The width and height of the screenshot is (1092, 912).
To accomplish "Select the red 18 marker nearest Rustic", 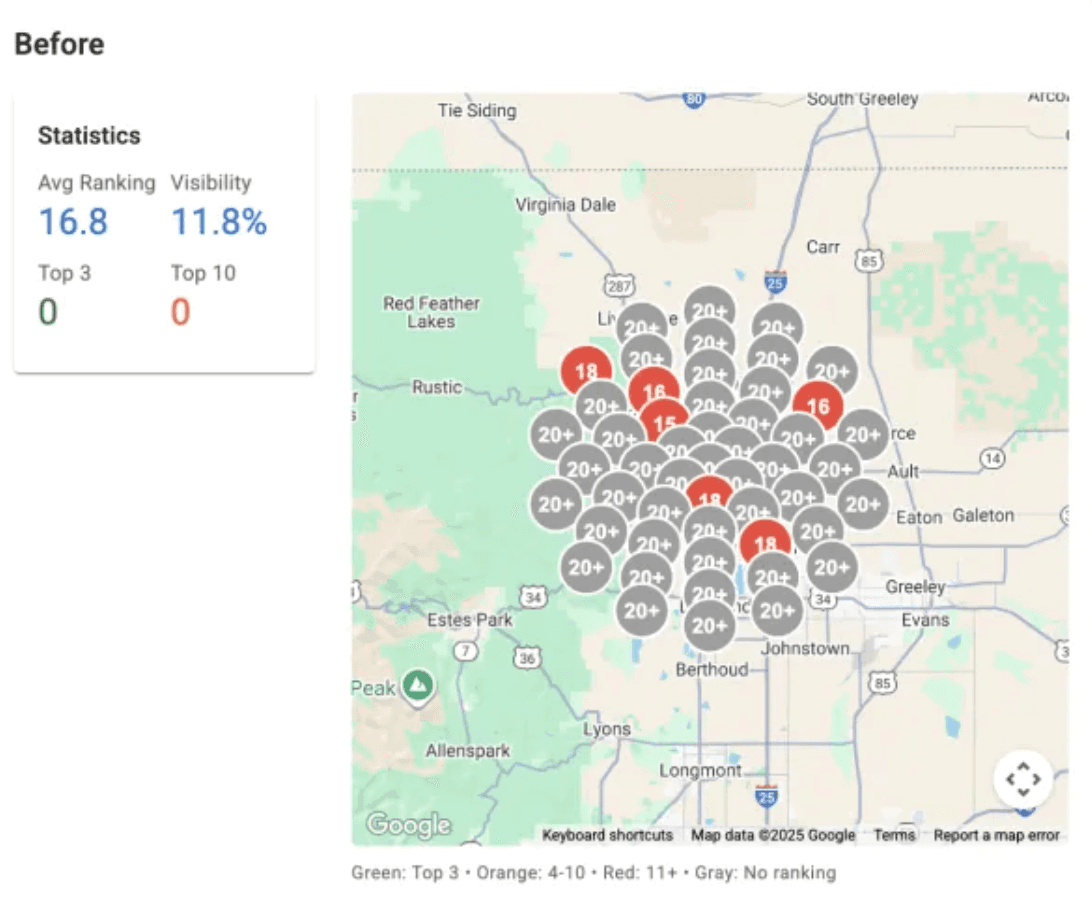I will pos(586,371).
